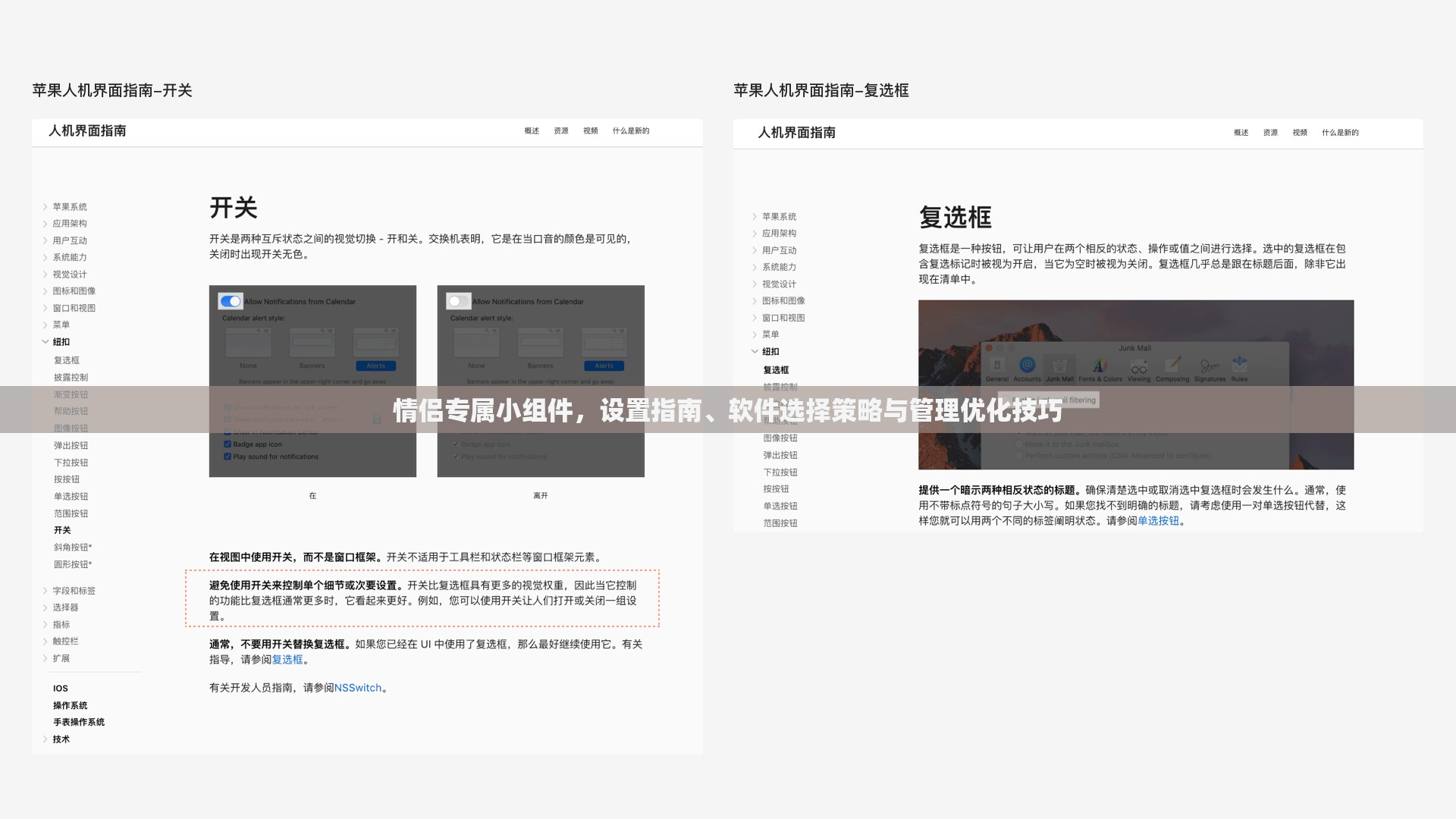
Task: Disable Play sound for notifications
Action: 227,457
